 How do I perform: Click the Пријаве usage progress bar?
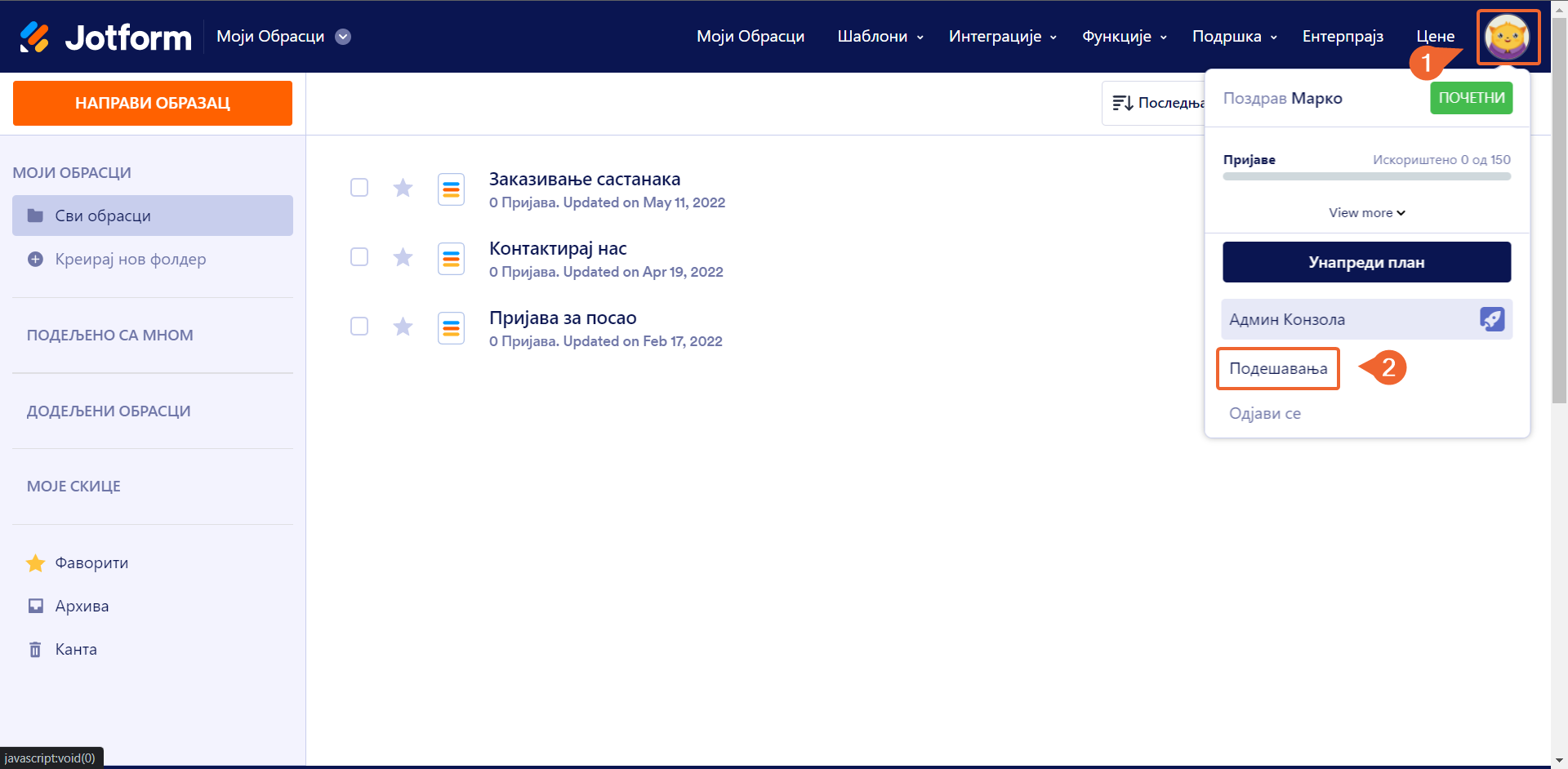pyautogui.click(x=1367, y=176)
